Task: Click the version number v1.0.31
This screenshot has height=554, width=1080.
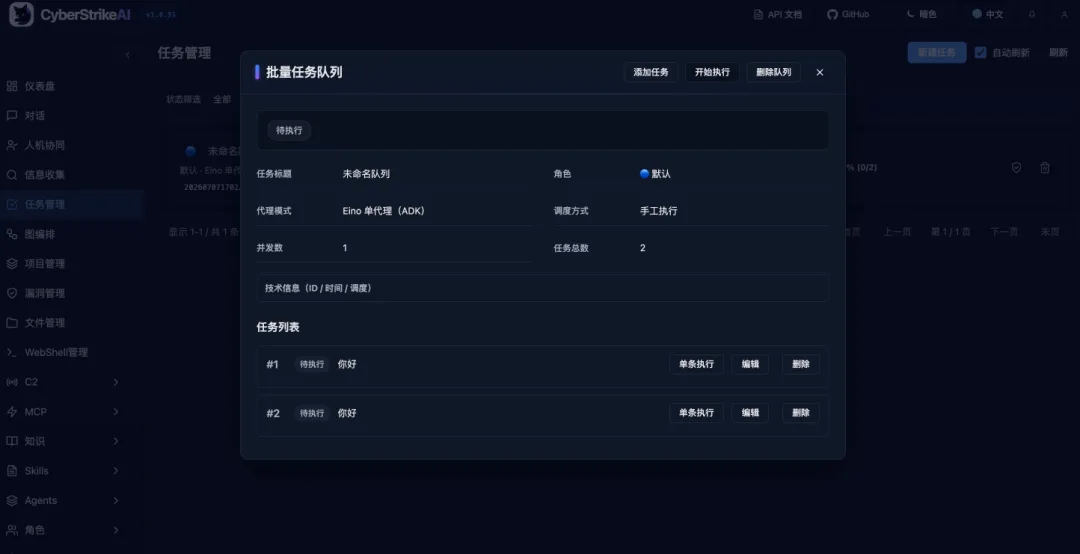Action: tap(160, 14)
